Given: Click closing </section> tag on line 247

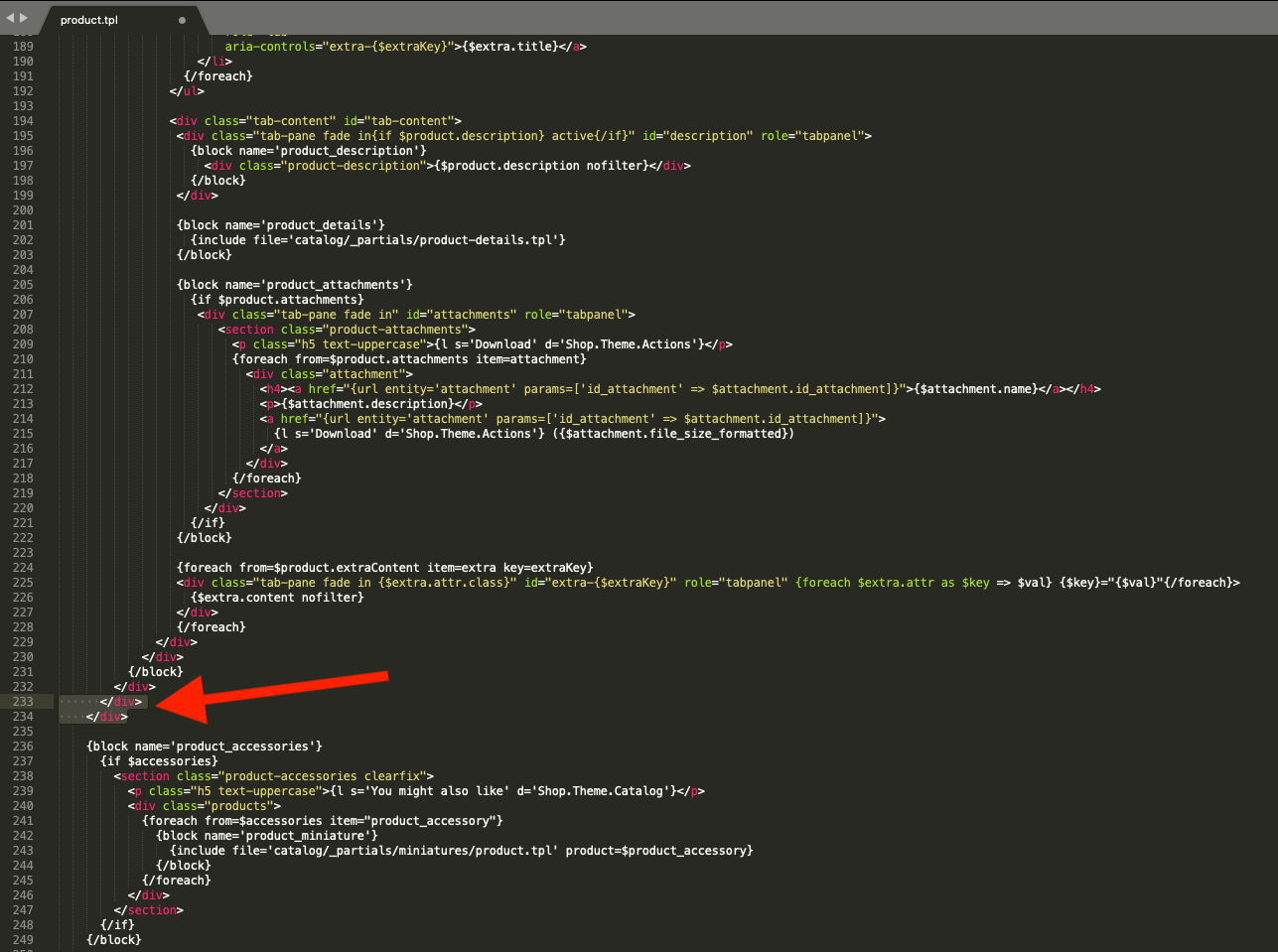Looking at the screenshot, I should [x=149, y=910].
